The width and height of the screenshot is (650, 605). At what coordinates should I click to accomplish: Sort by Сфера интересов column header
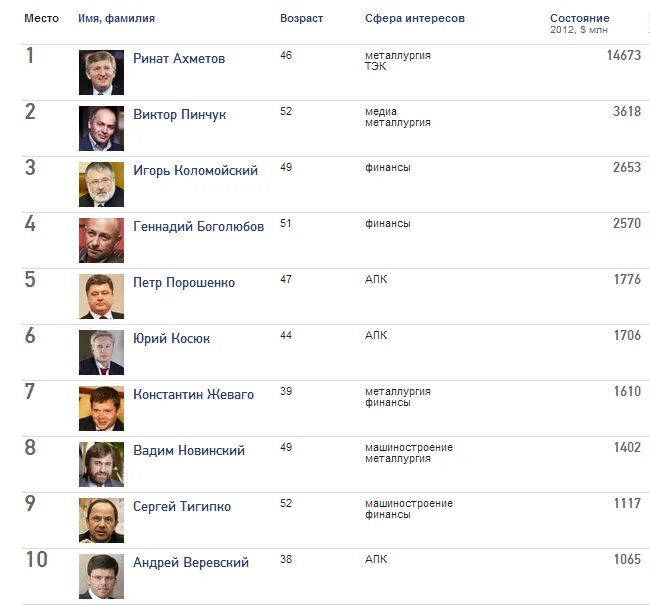tap(415, 18)
